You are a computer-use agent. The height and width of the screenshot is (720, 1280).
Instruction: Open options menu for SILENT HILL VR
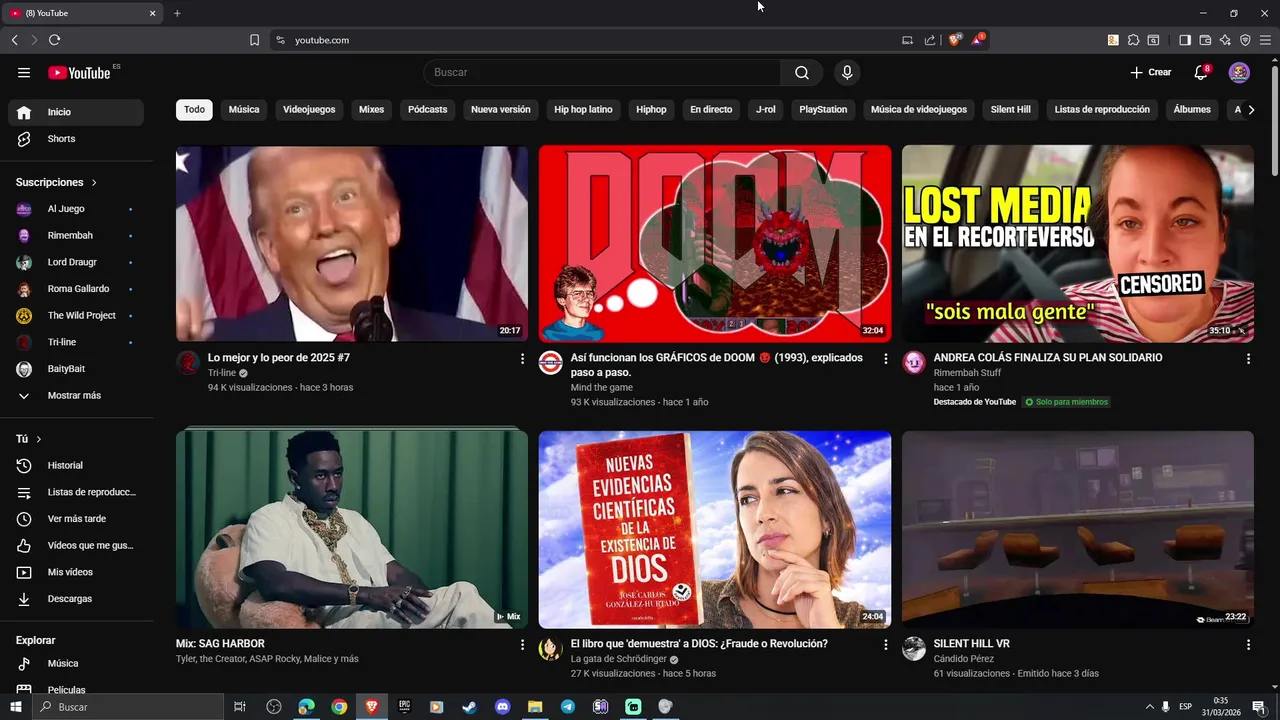(1248, 645)
